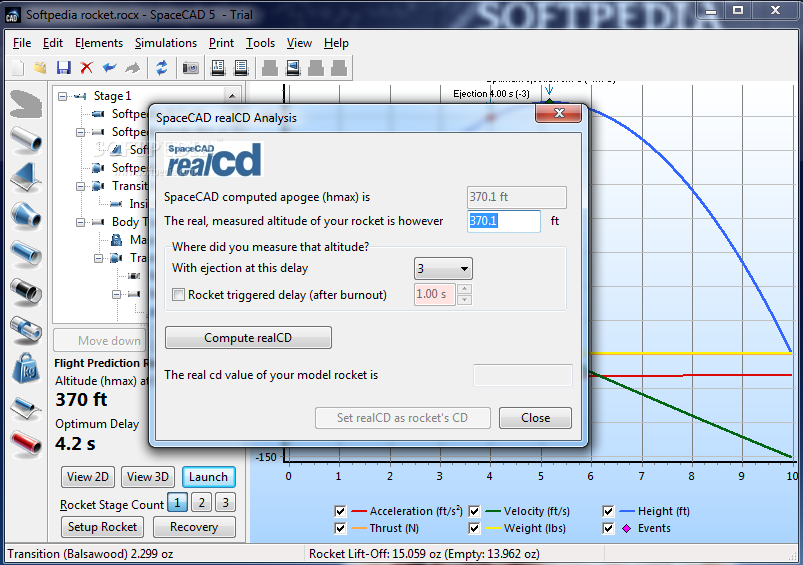Image resolution: width=803 pixels, height=565 pixels.
Task: Open the Elements menu
Action: pyautogui.click(x=99, y=43)
